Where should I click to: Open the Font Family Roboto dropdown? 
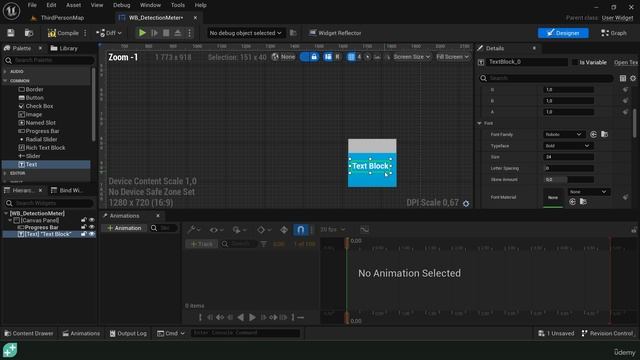click(563, 134)
